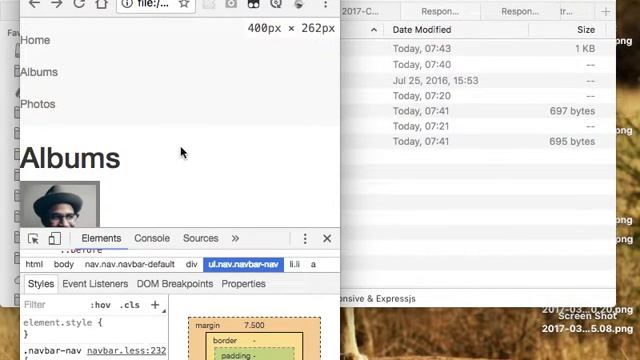
Task: Select the Finder row dated Jul 25, 2016, 15:53
Action: (x=478, y=80)
